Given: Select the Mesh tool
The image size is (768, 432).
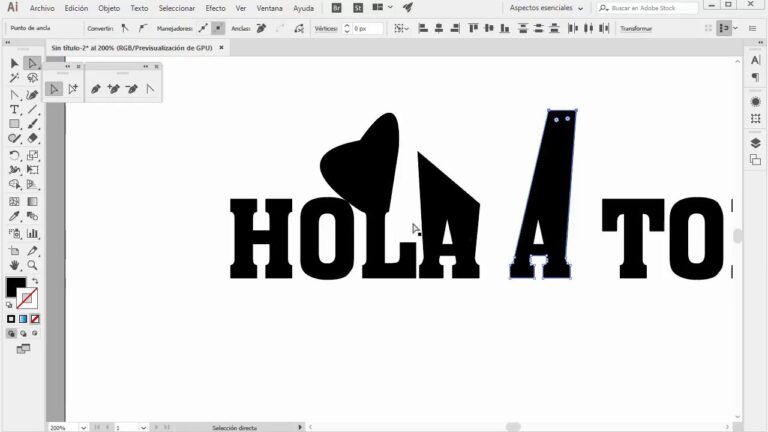Looking at the screenshot, I should (x=14, y=202).
